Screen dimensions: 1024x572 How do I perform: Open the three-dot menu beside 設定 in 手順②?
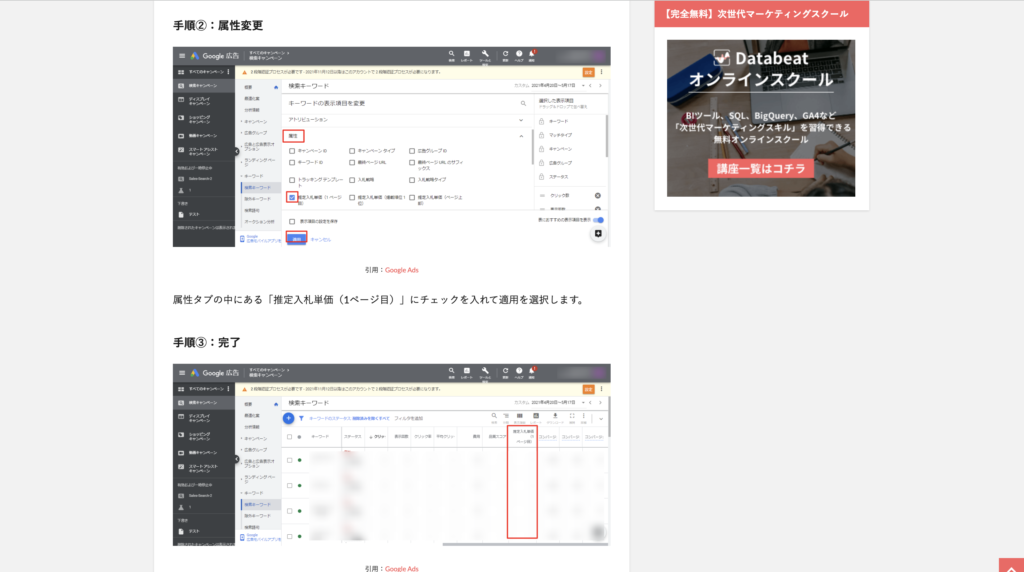pos(601,72)
